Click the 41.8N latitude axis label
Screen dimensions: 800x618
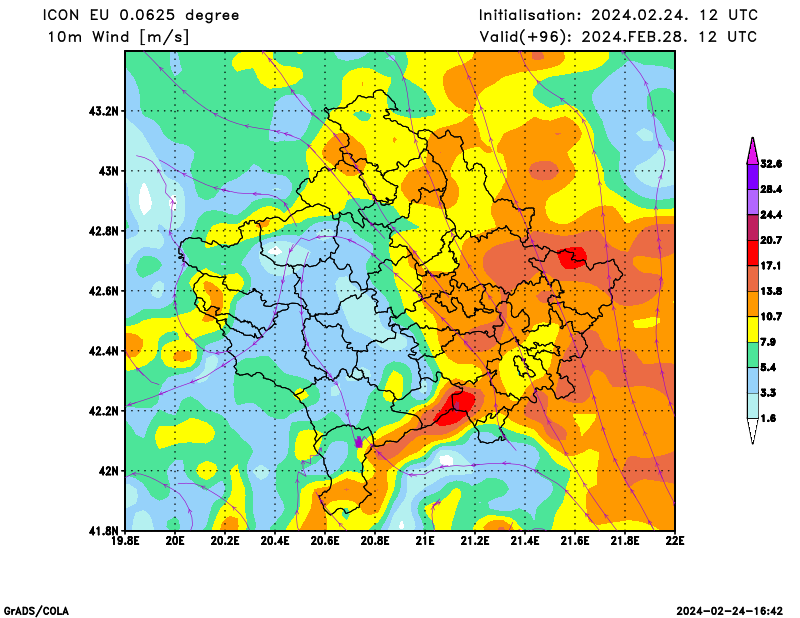tap(104, 531)
